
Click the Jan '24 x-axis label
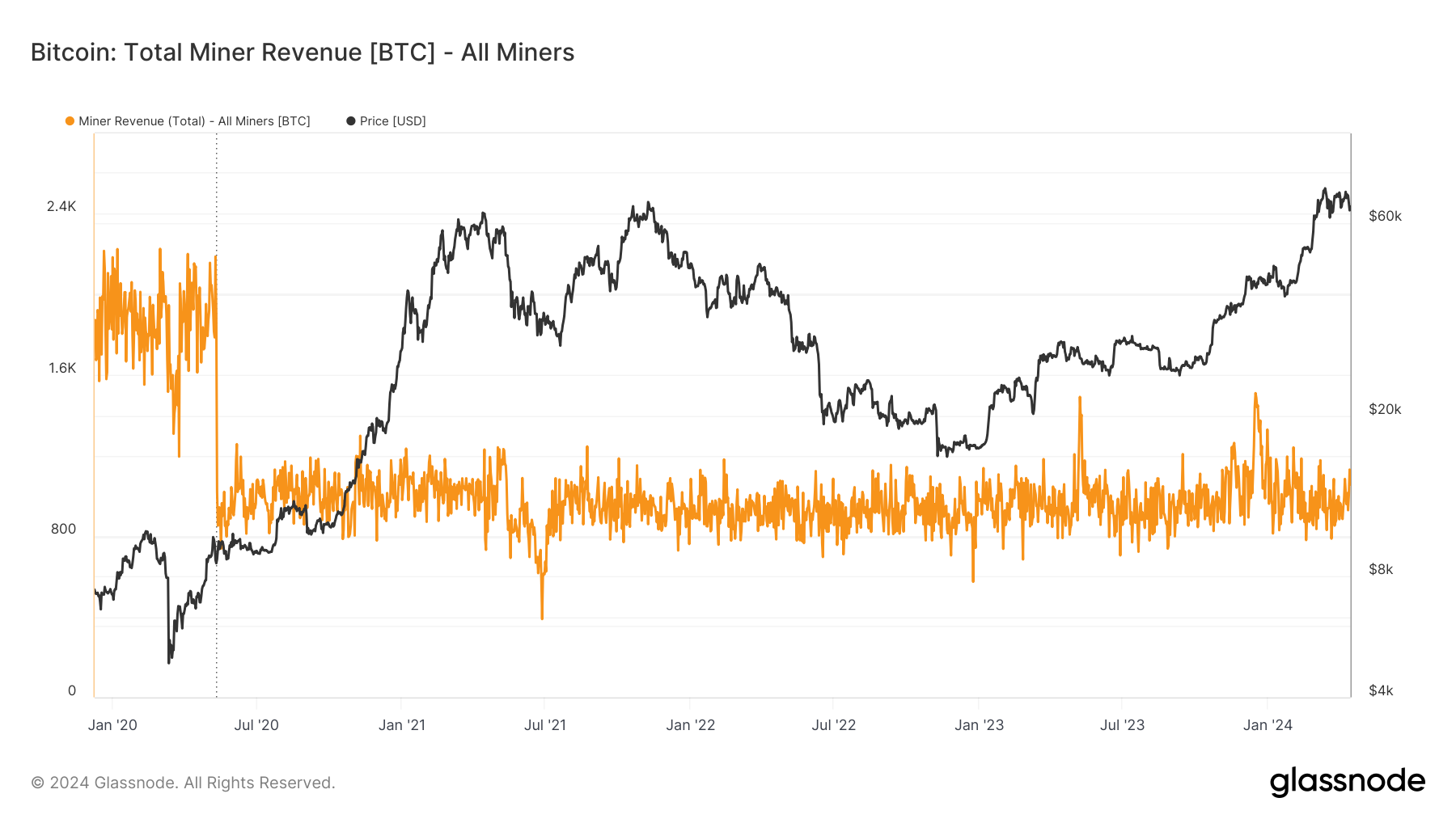(x=1268, y=725)
